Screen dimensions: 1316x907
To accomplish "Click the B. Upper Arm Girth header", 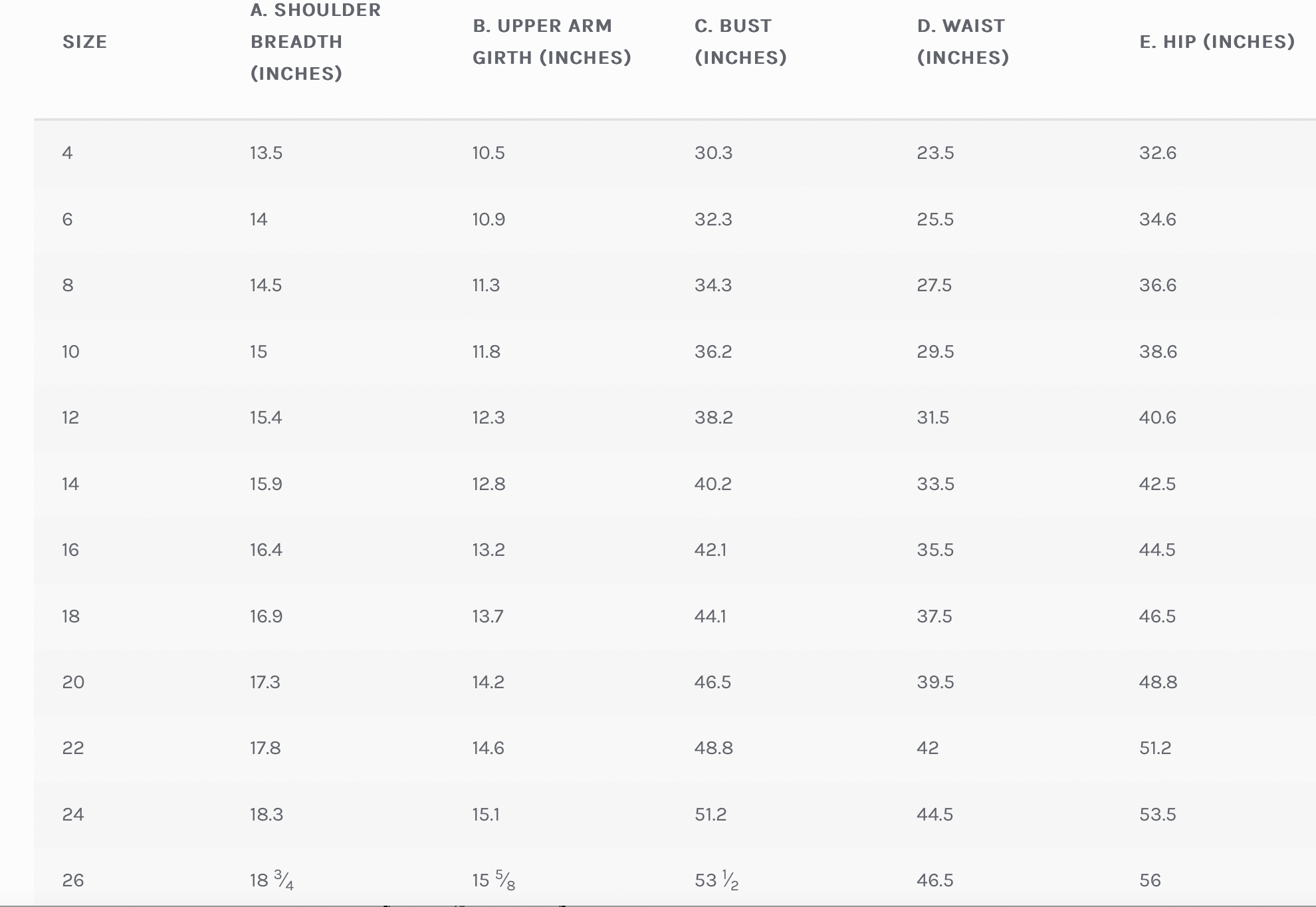I will coord(552,42).
